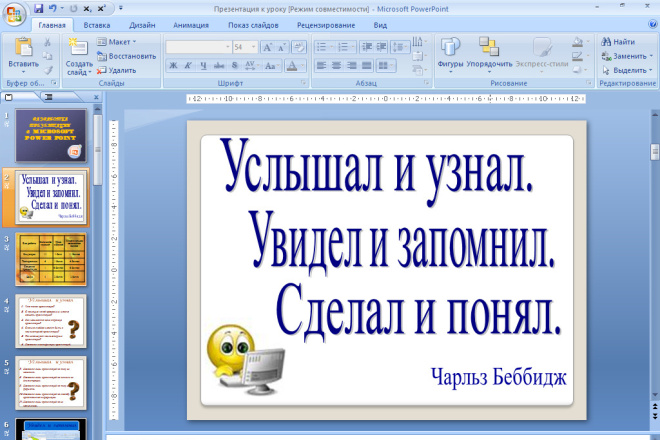Align the text to the left
Screen dimensions: 660x440
pyautogui.click(x=322, y=65)
